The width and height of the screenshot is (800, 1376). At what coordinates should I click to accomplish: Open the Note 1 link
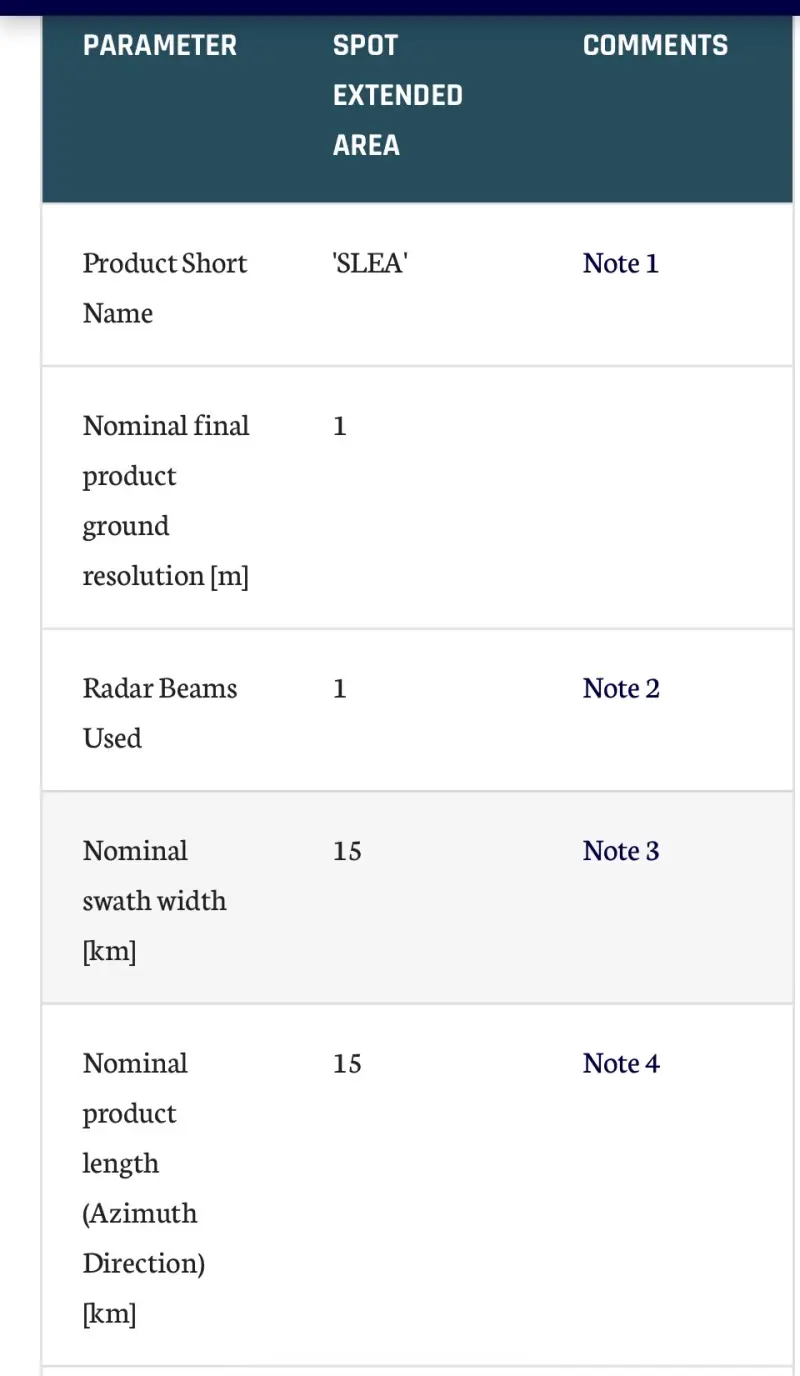click(x=620, y=263)
